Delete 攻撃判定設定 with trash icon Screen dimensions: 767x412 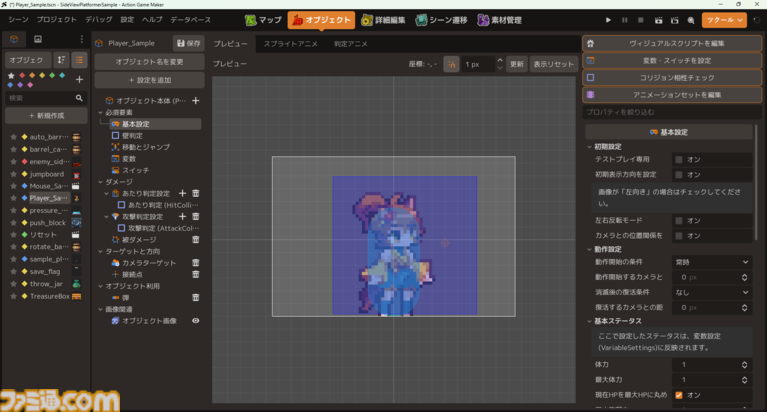(x=196, y=216)
